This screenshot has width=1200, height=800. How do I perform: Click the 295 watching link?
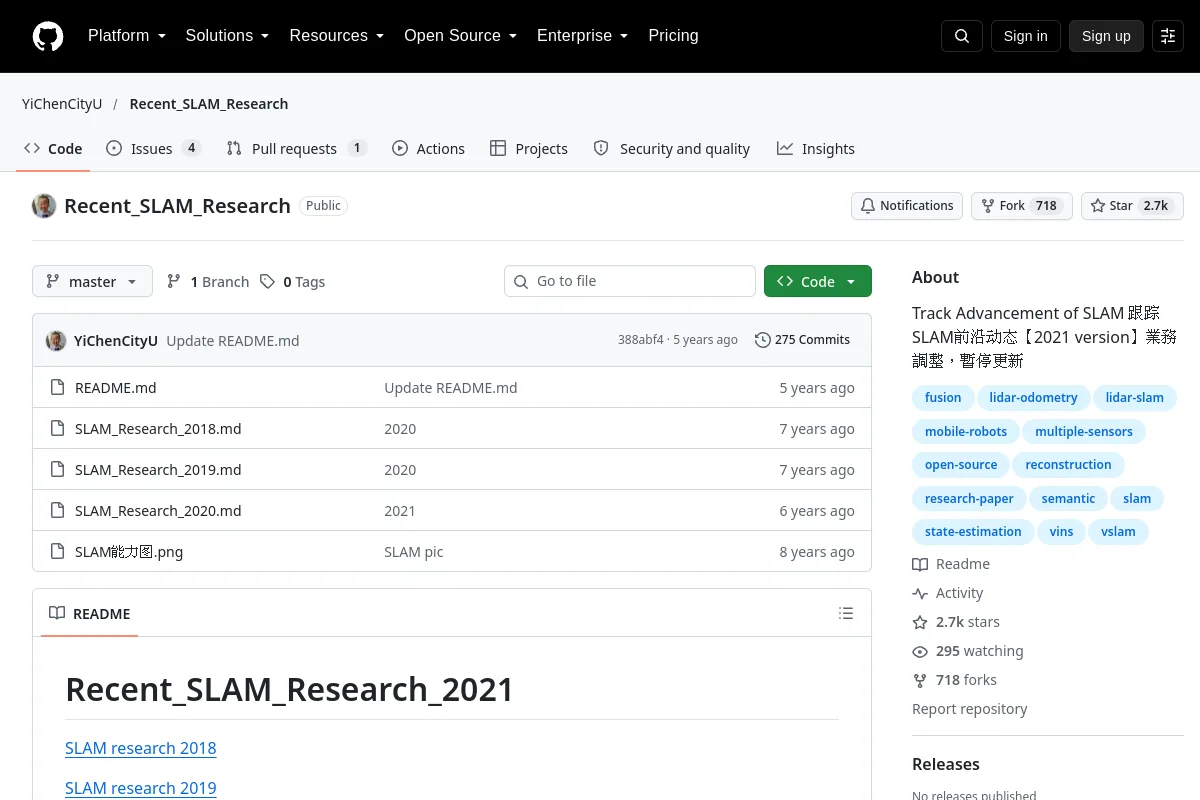tap(968, 651)
